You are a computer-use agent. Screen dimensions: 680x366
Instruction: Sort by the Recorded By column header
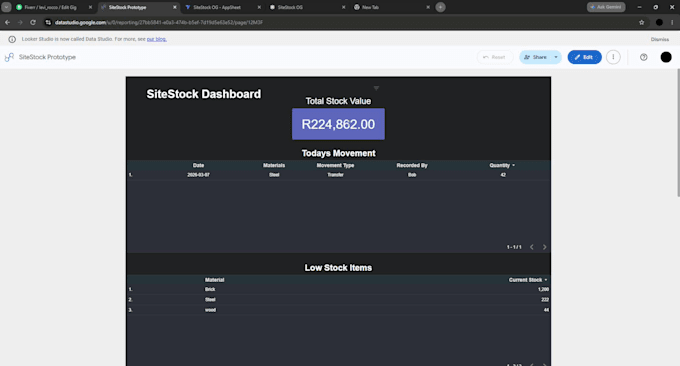coord(412,165)
